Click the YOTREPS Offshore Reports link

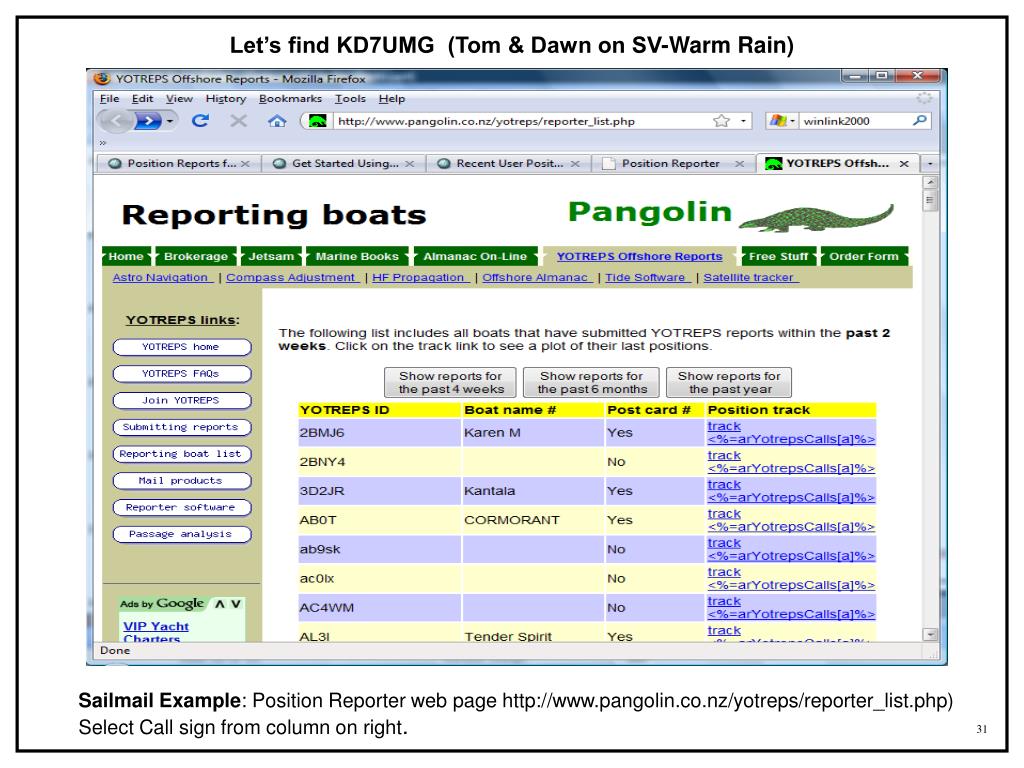(x=639, y=257)
